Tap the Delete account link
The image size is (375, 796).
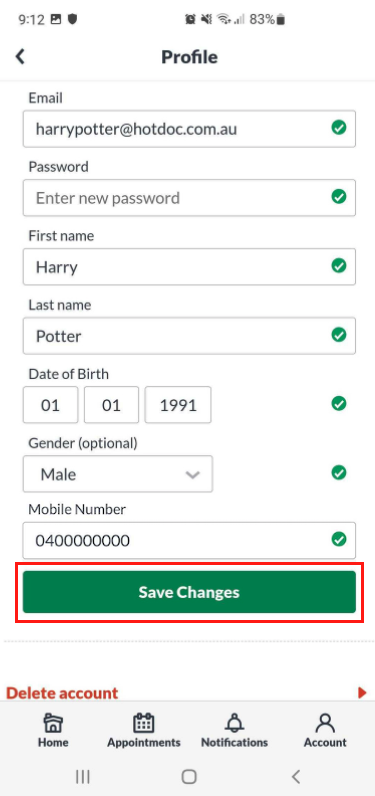pos(62,693)
